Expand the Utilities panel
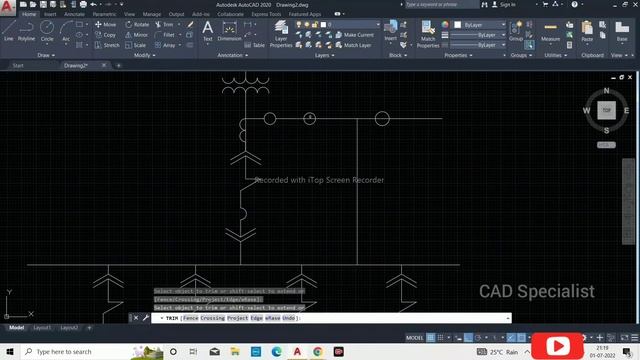Viewport: 640px width, 360px height. [556, 55]
